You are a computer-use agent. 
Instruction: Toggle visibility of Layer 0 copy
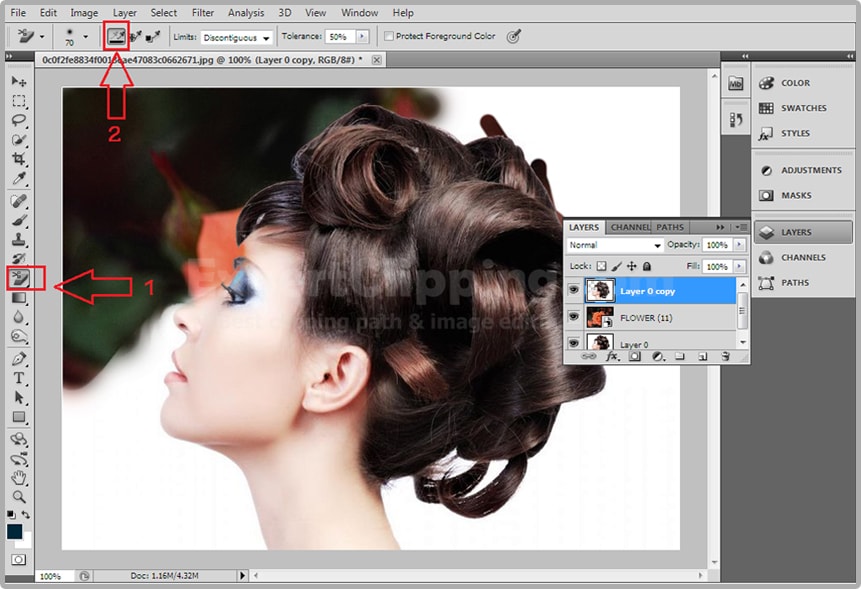point(573,290)
